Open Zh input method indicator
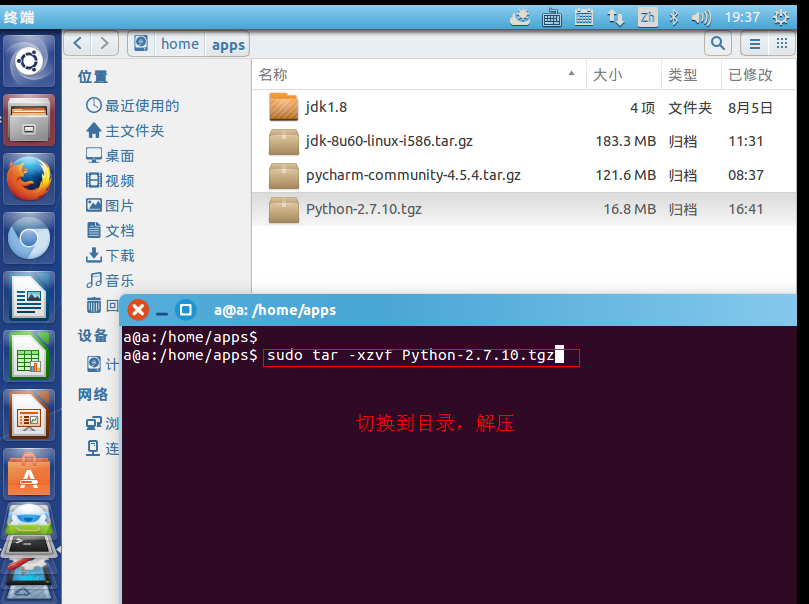The image size is (809, 604). [647, 18]
